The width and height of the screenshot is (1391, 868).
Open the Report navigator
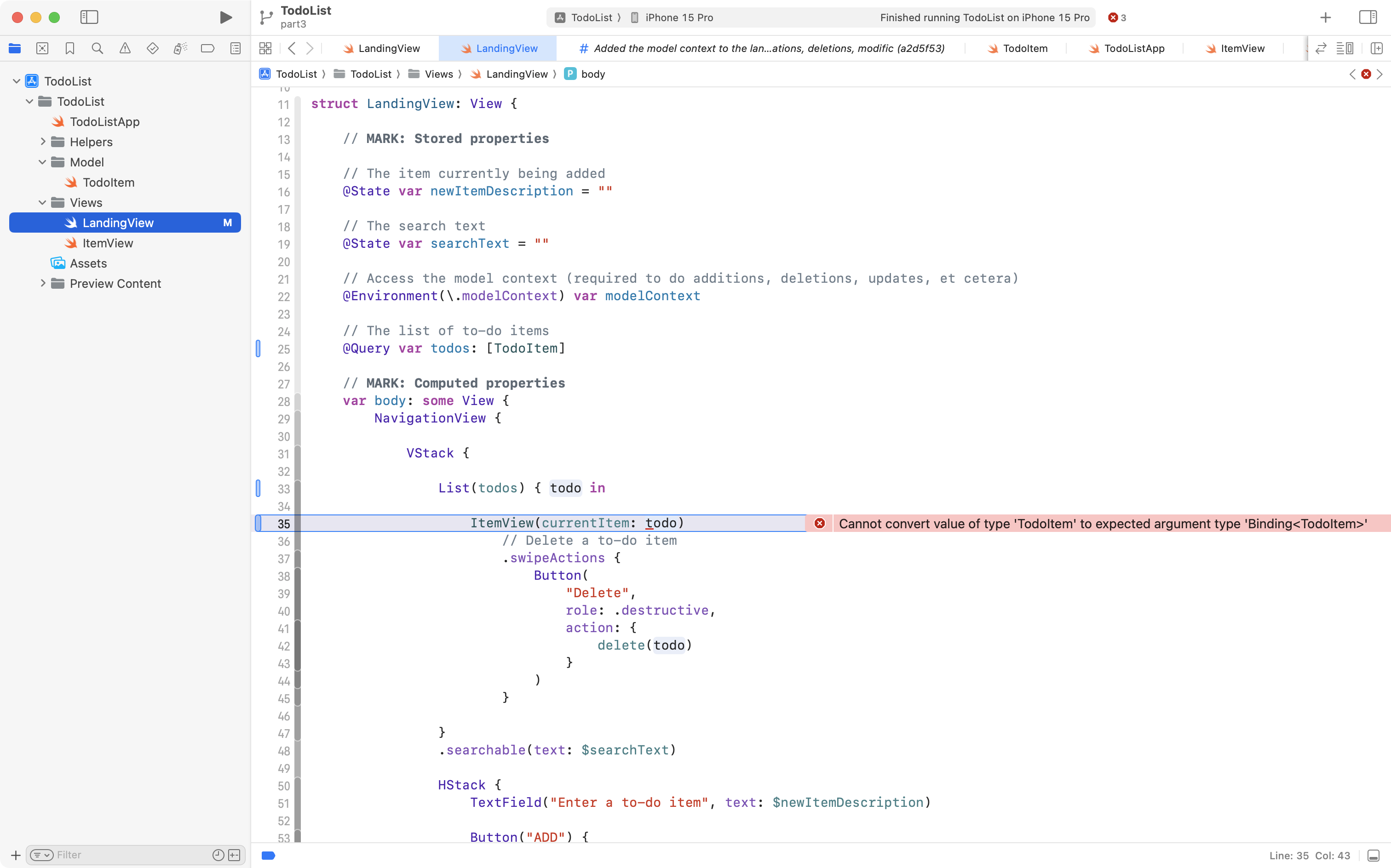[x=236, y=48]
